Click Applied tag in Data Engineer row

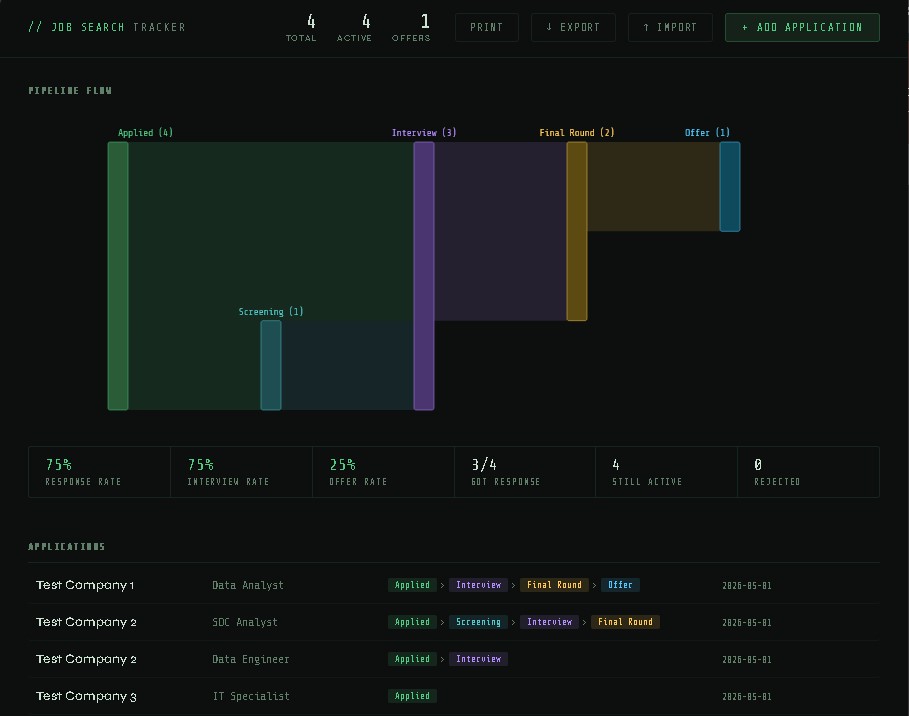point(412,659)
